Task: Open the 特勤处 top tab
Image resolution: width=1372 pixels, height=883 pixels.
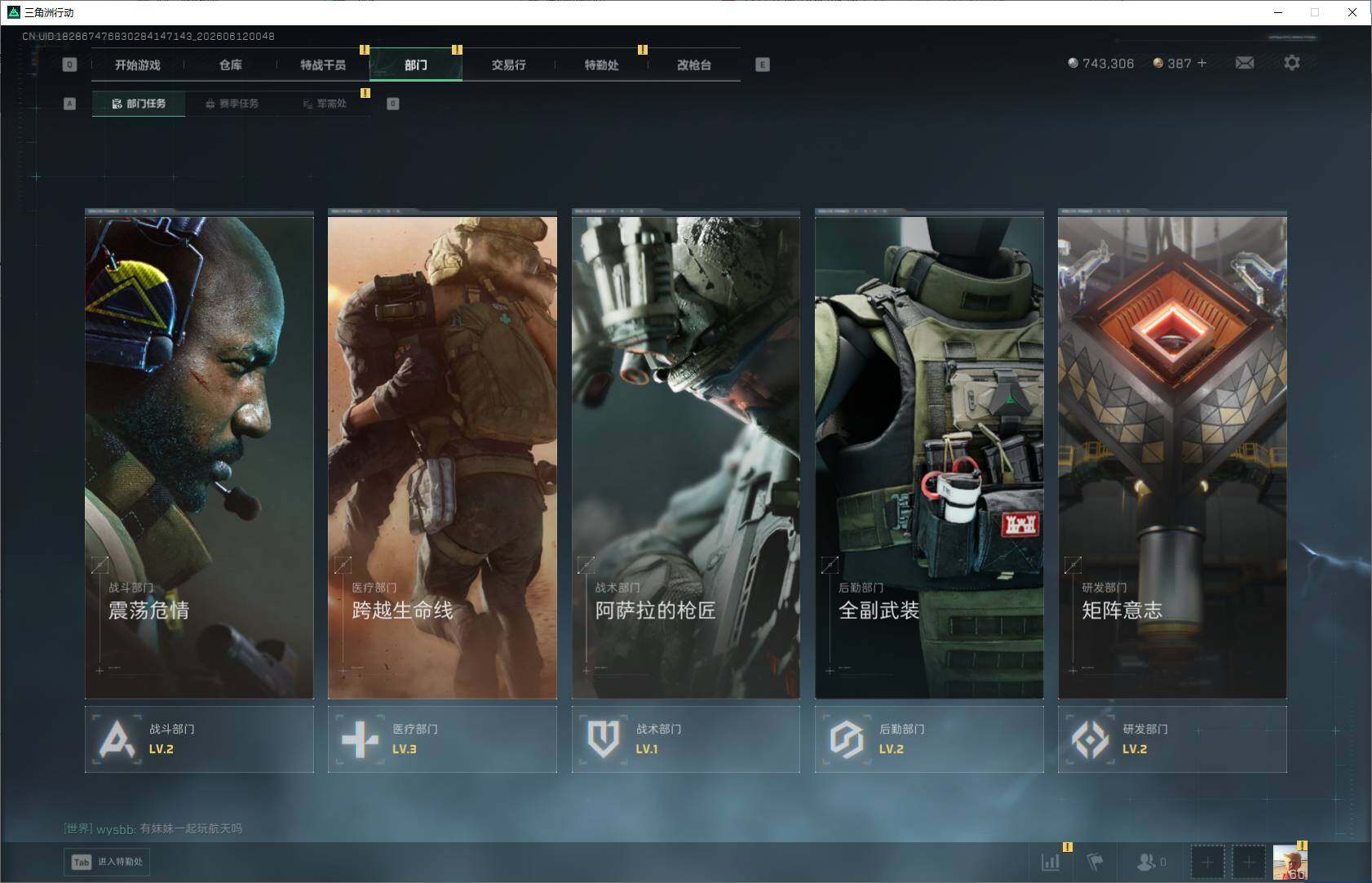Action: (601, 65)
